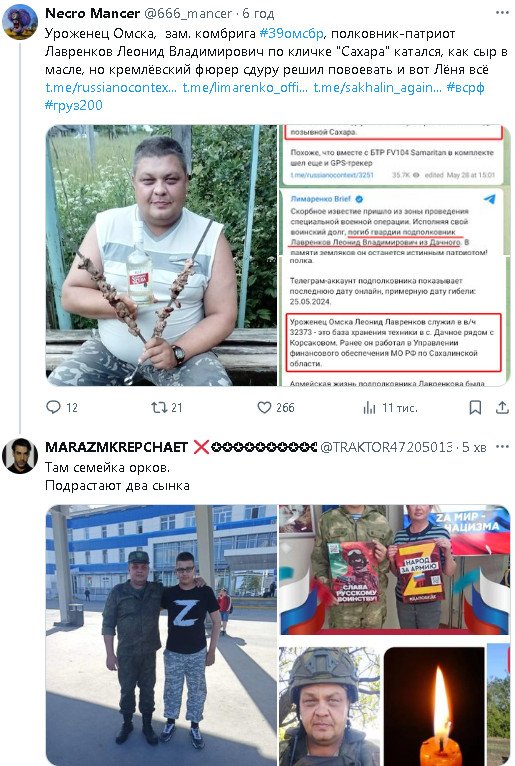Open the t.me/limarenko_offi... link
This screenshot has height=766, width=515.
[x=245, y=87]
